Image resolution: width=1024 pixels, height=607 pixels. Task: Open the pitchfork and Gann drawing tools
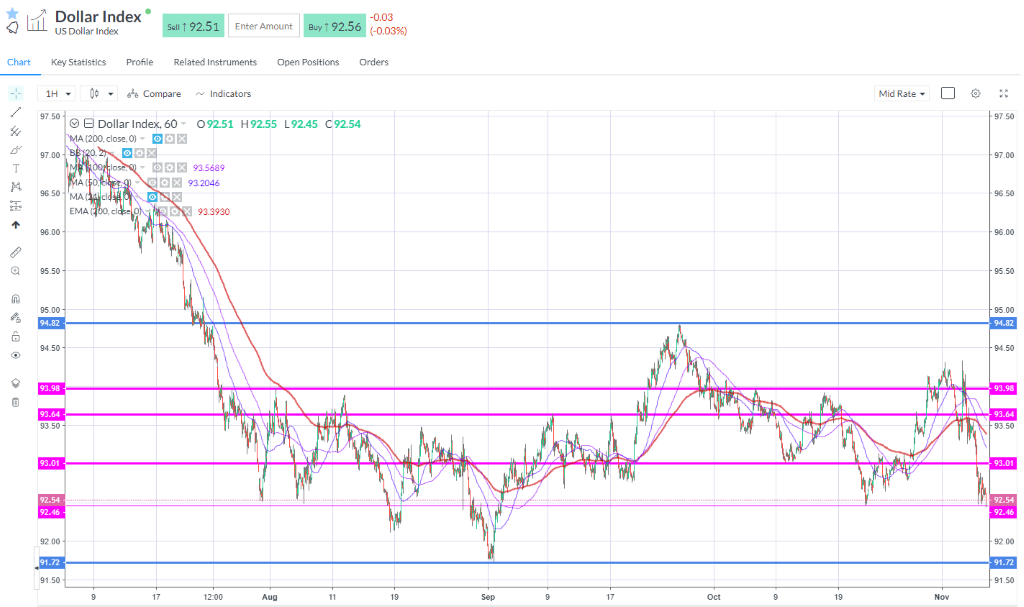(x=16, y=131)
